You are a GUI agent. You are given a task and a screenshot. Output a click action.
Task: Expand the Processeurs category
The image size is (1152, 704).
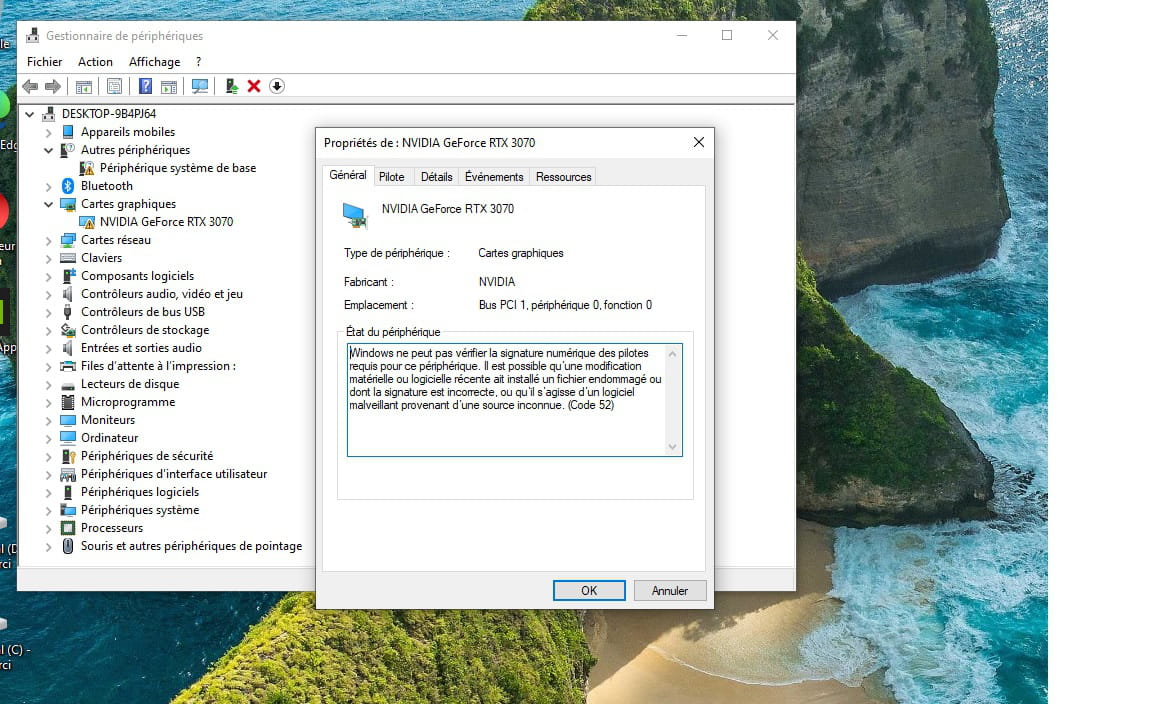[48, 528]
